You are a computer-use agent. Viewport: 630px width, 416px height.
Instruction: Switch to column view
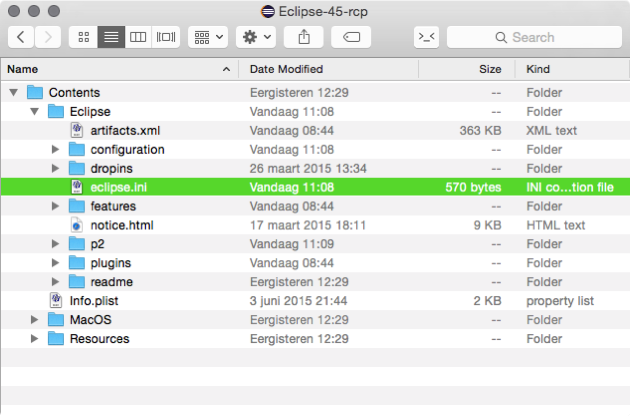138,37
